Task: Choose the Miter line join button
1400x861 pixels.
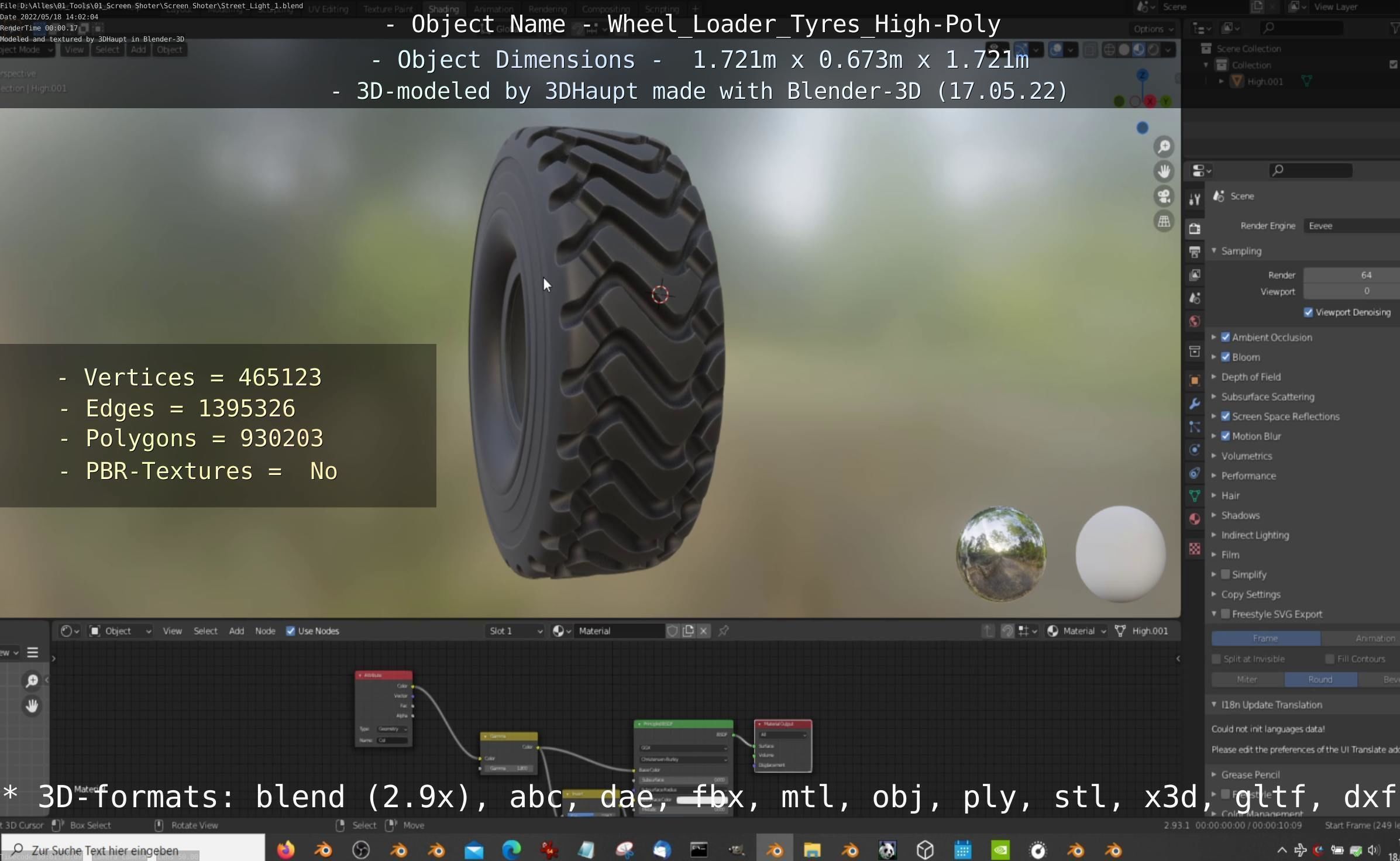Action: coord(1247,680)
